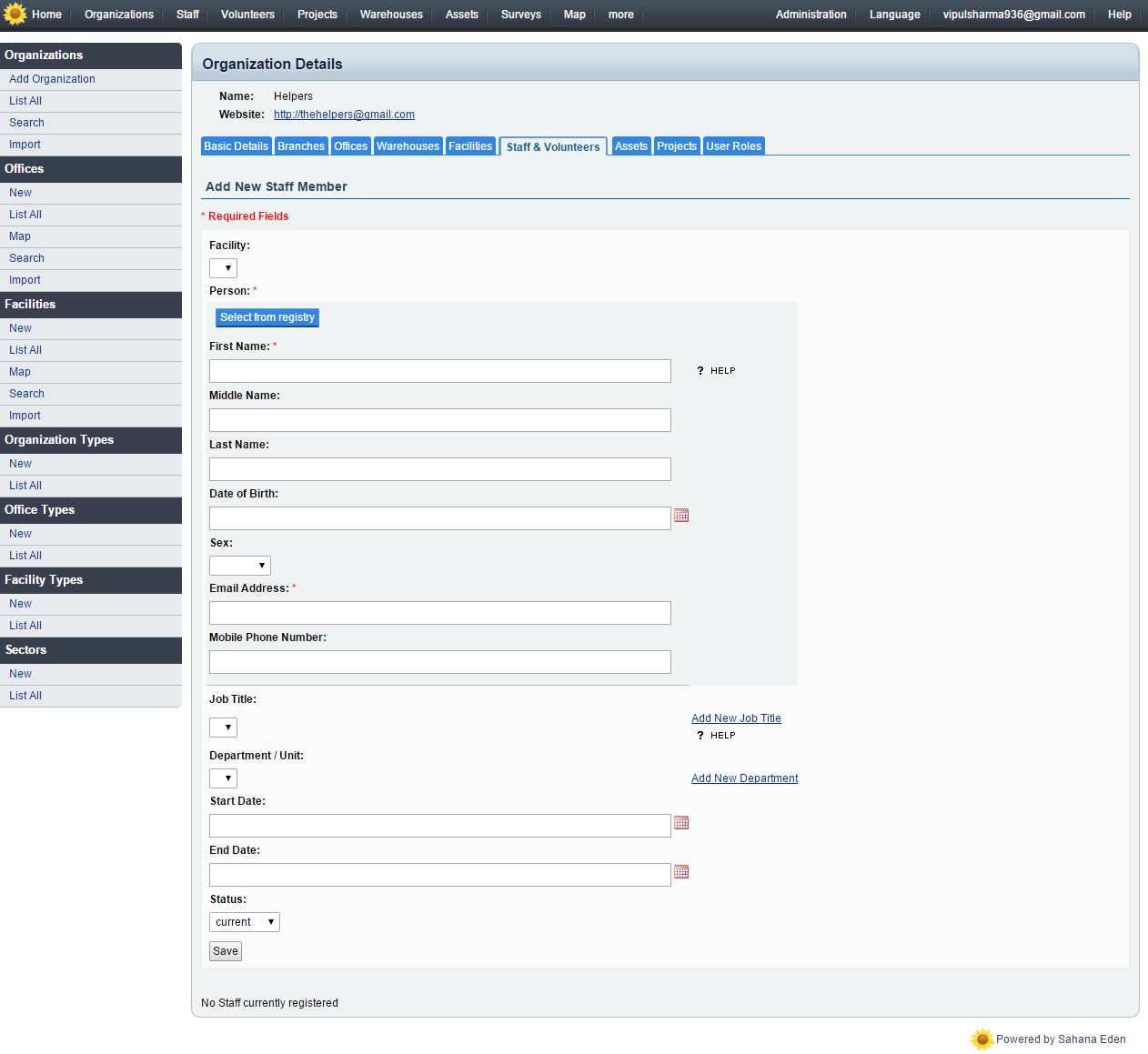
Task: Open the Date of Birth calendar picker
Action: [681, 516]
